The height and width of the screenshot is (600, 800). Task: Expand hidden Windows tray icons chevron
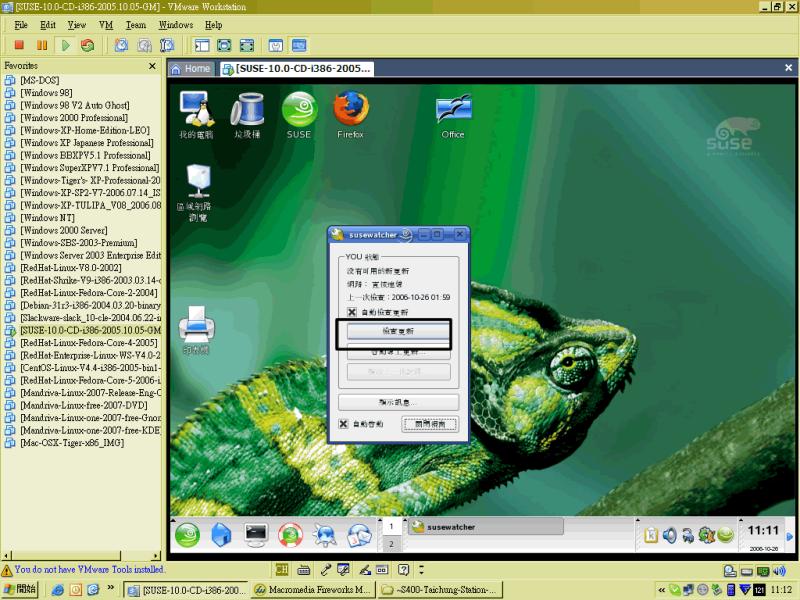coord(661,590)
